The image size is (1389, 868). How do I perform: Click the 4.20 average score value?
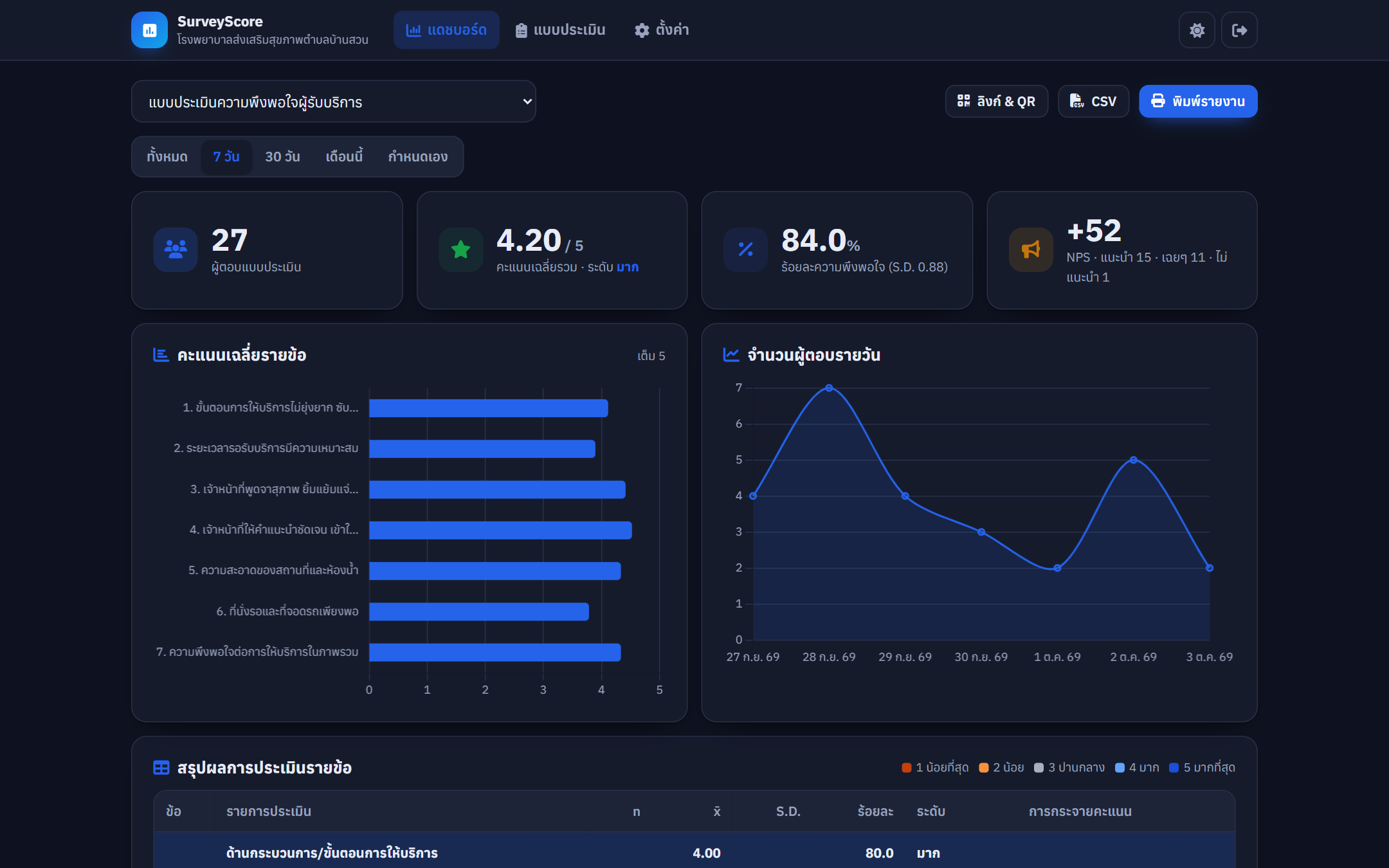[529, 240]
